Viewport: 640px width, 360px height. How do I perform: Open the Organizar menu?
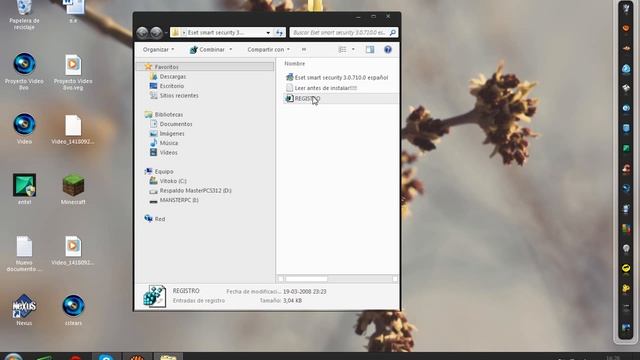click(158, 49)
